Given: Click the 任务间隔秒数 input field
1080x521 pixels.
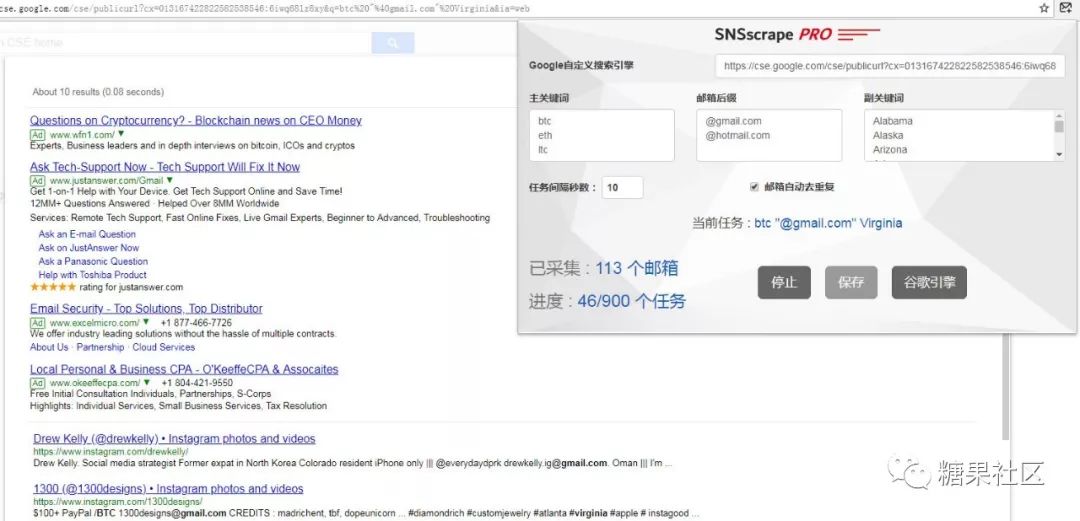Looking at the screenshot, I should click(623, 187).
